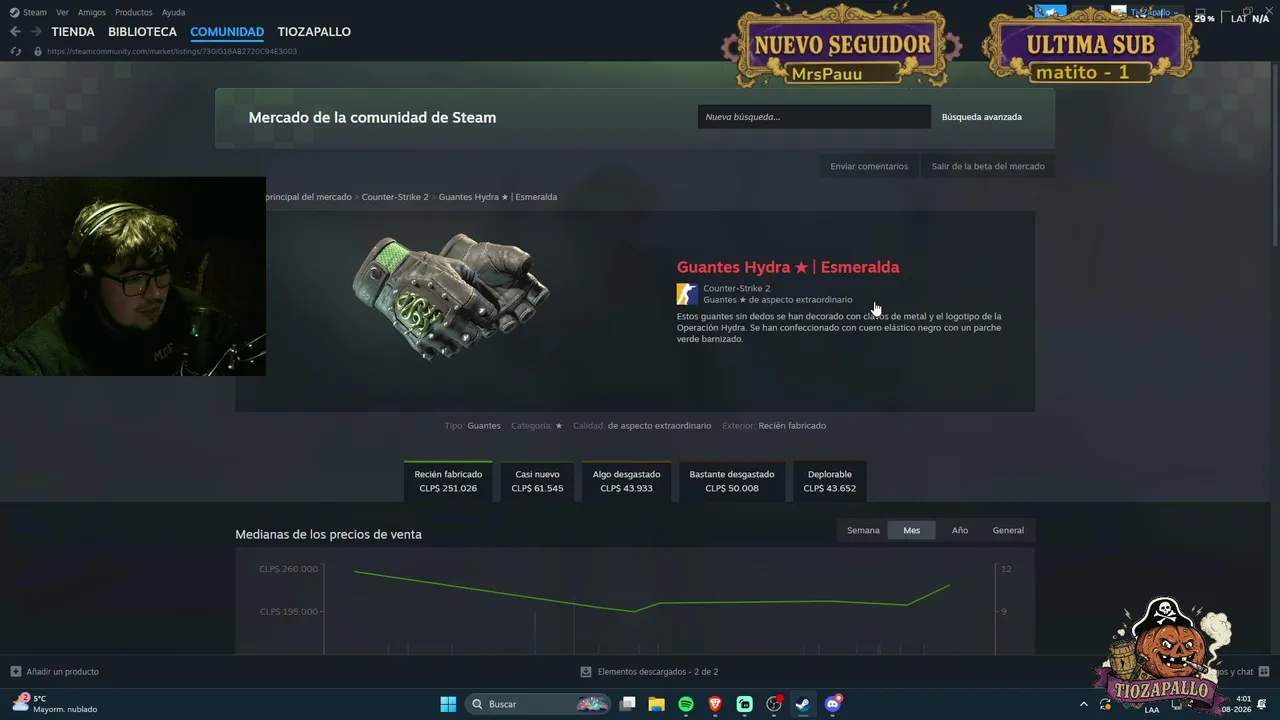1280x720 pixels.
Task: Click the Steam logo in the menu bar
Action: 14,12
